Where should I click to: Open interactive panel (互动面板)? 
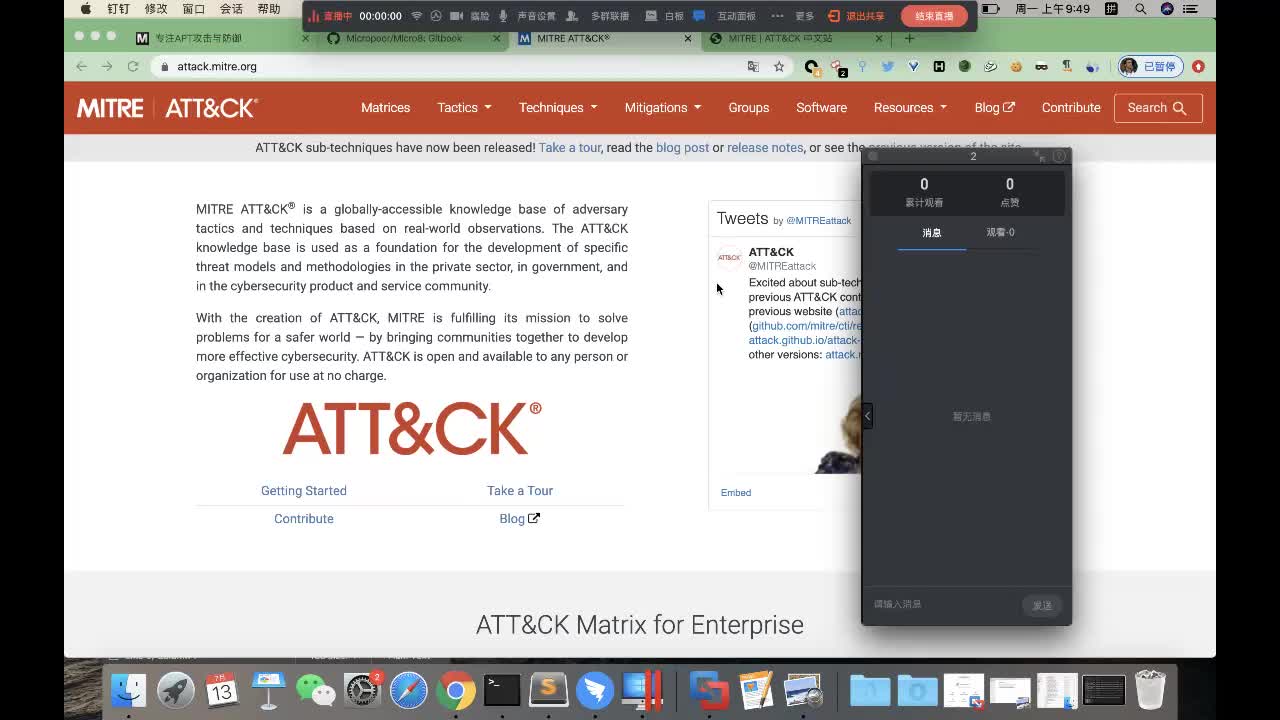[725, 16]
